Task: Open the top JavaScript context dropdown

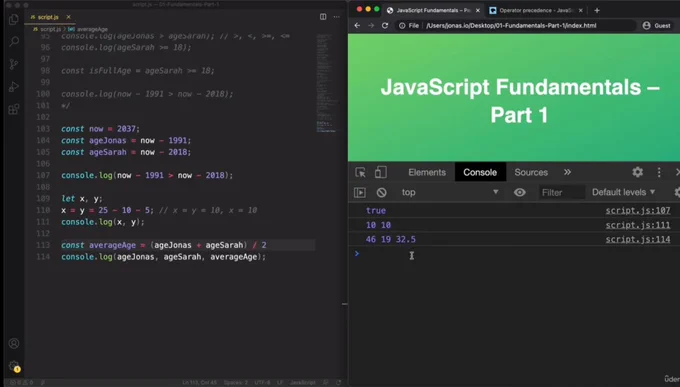Action: [449, 192]
